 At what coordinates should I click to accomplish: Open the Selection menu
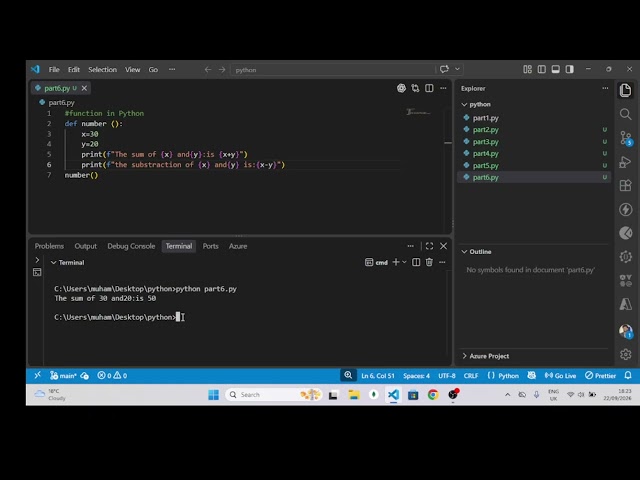click(x=102, y=70)
